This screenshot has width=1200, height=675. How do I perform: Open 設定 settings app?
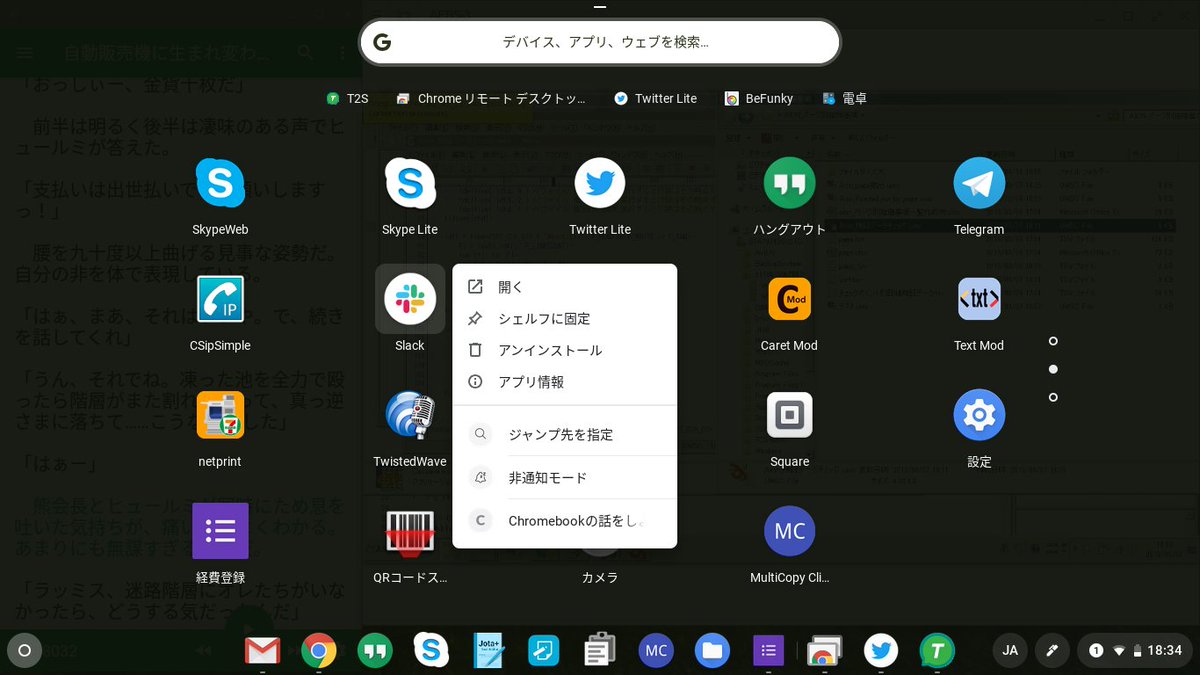coord(979,415)
